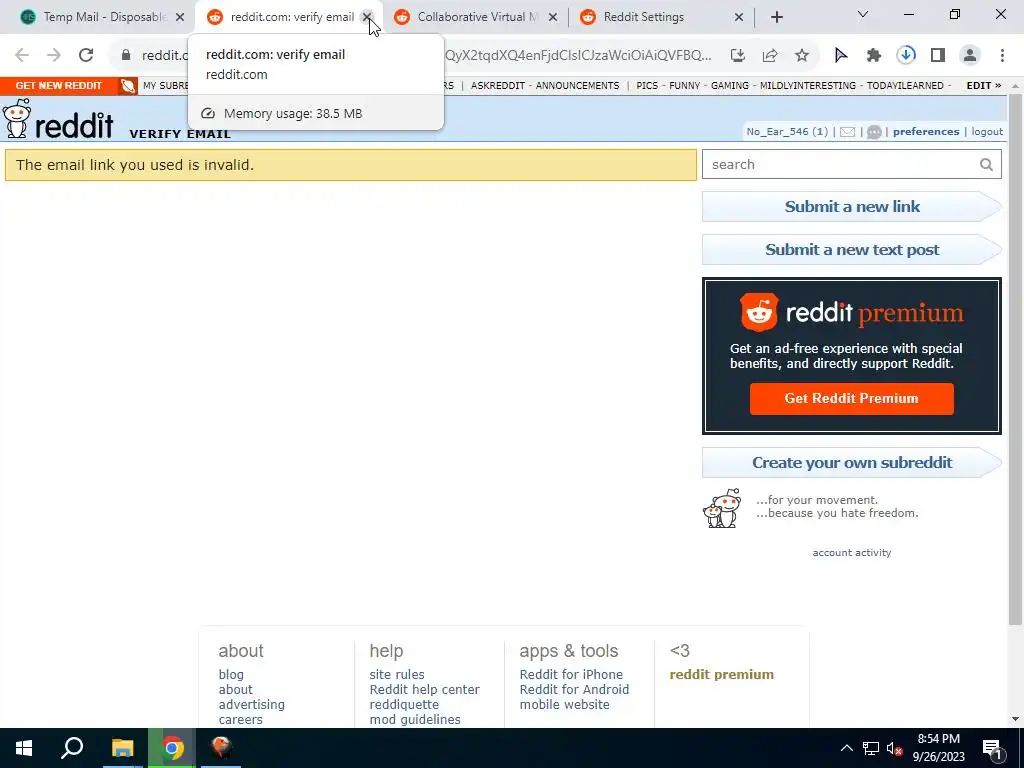Click the EDIT » subreddit bar link

(x=984, y=86)
